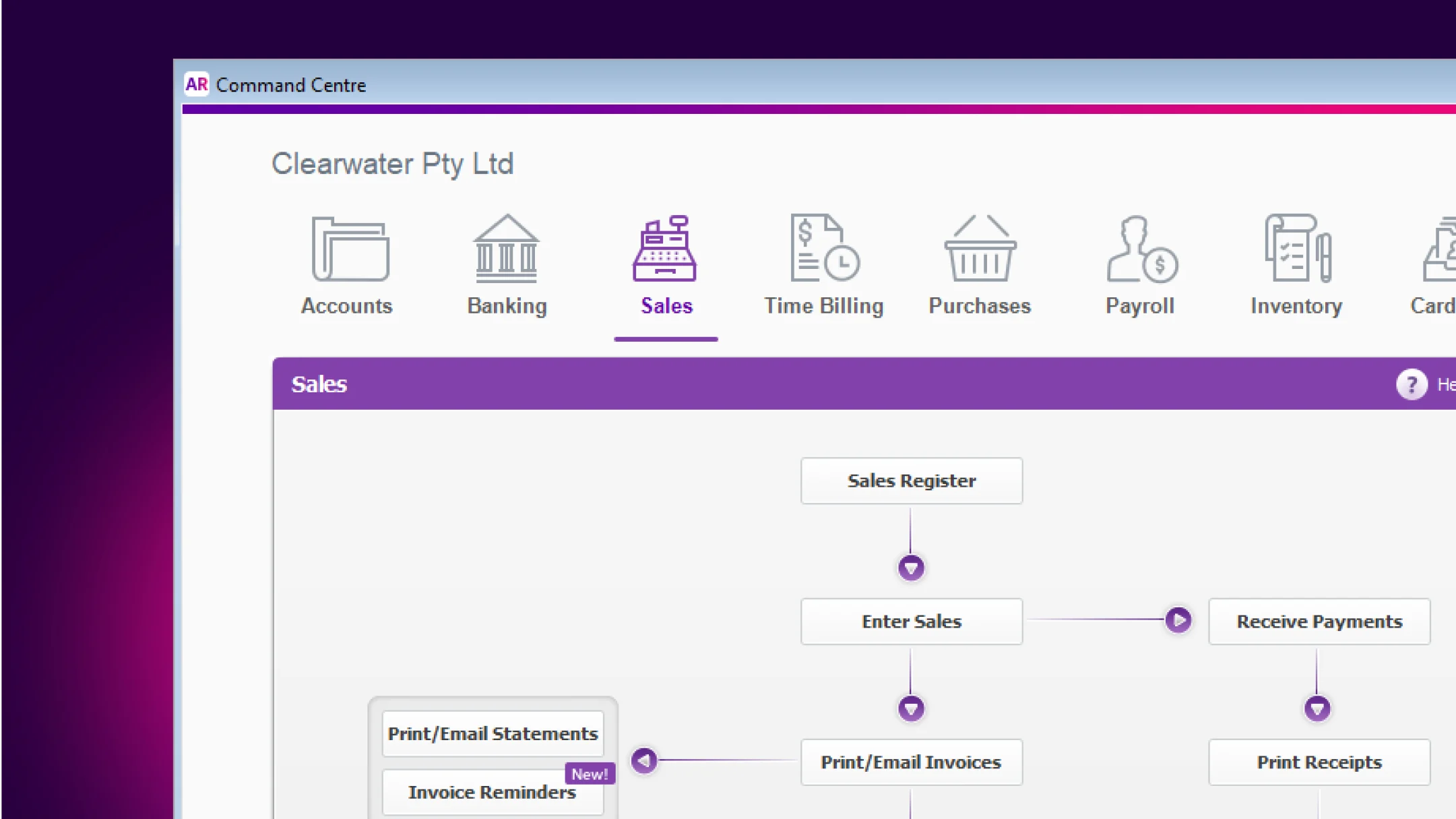Click right arrow toward Receive Payments
This screenshot has height=819, width=1456.
point(1178,620)
